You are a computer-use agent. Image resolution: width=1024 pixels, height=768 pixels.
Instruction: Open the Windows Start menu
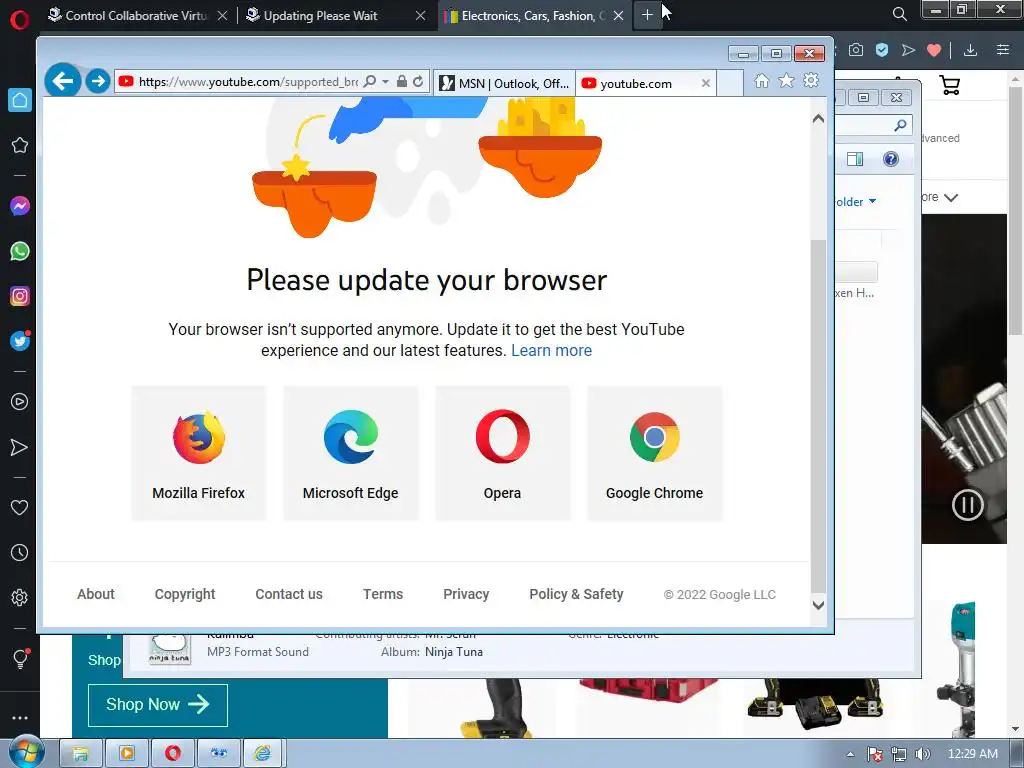(x=25, y=753)
